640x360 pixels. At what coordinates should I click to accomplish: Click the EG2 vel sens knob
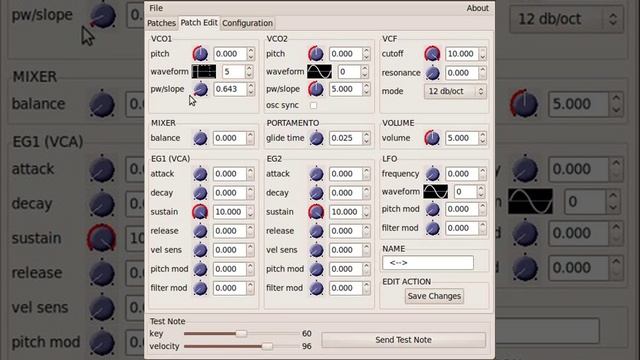pyautogui.click(x=316, y=250)
